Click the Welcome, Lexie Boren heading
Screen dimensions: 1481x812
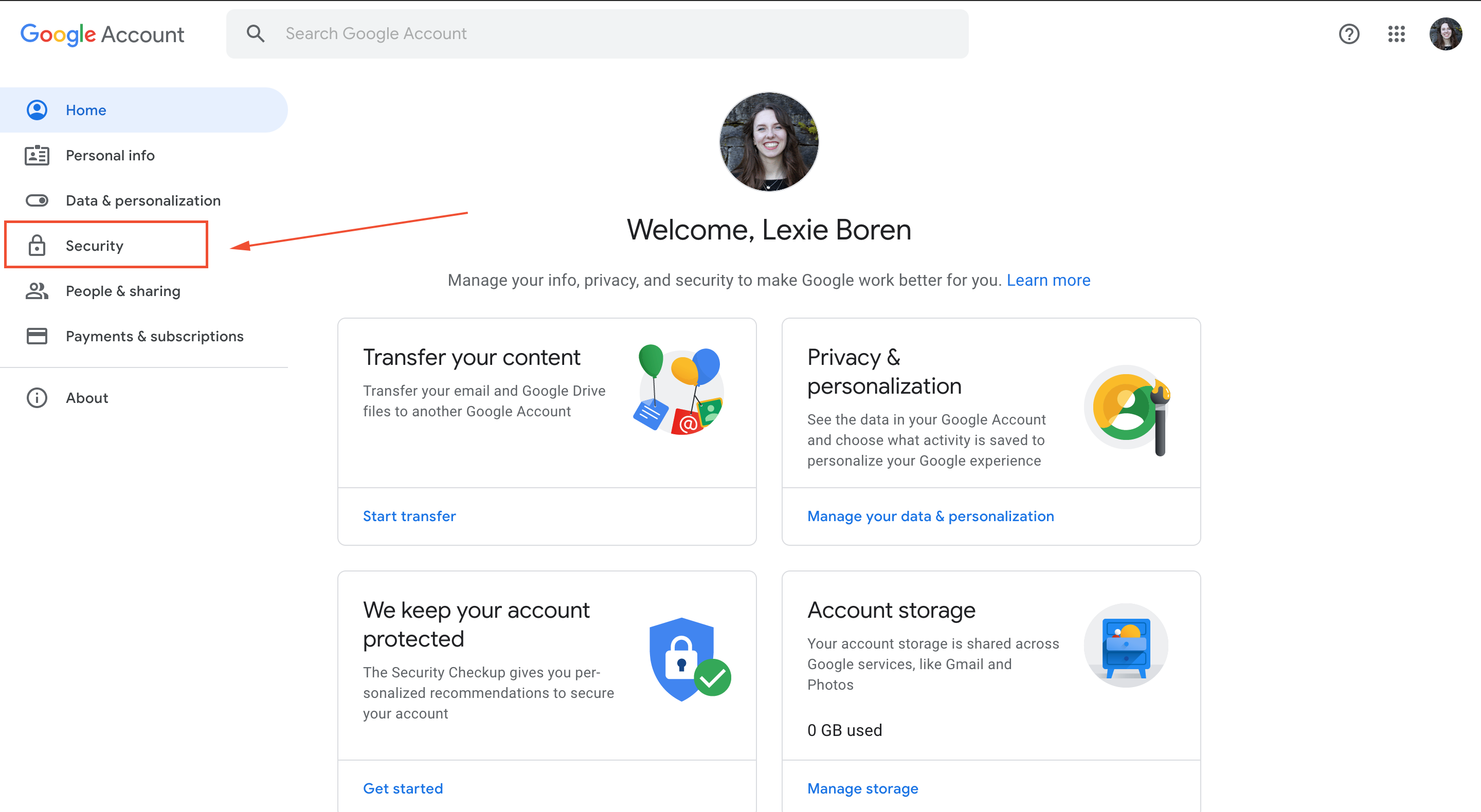point(769,230)
